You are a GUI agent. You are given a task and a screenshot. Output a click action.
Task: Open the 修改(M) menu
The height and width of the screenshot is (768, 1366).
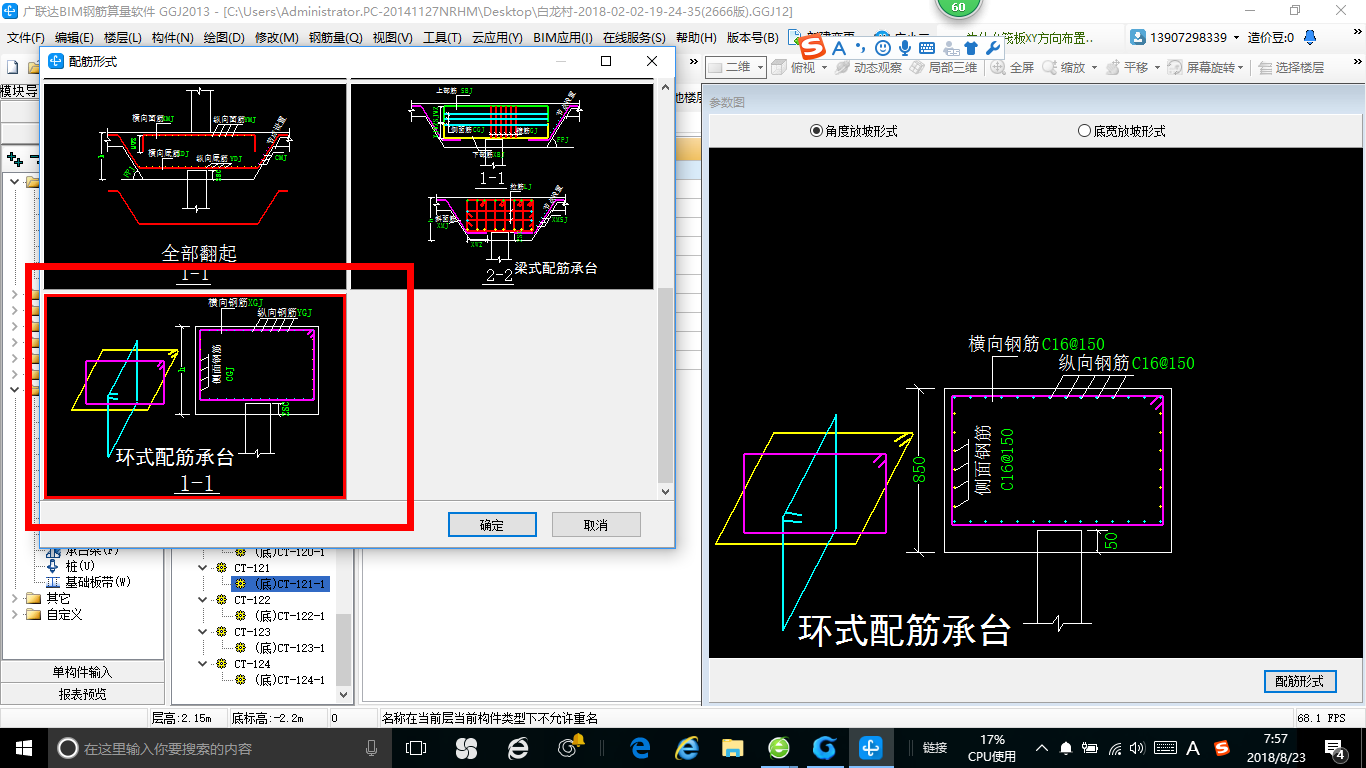pyautogui.click(x=277, y=38)
